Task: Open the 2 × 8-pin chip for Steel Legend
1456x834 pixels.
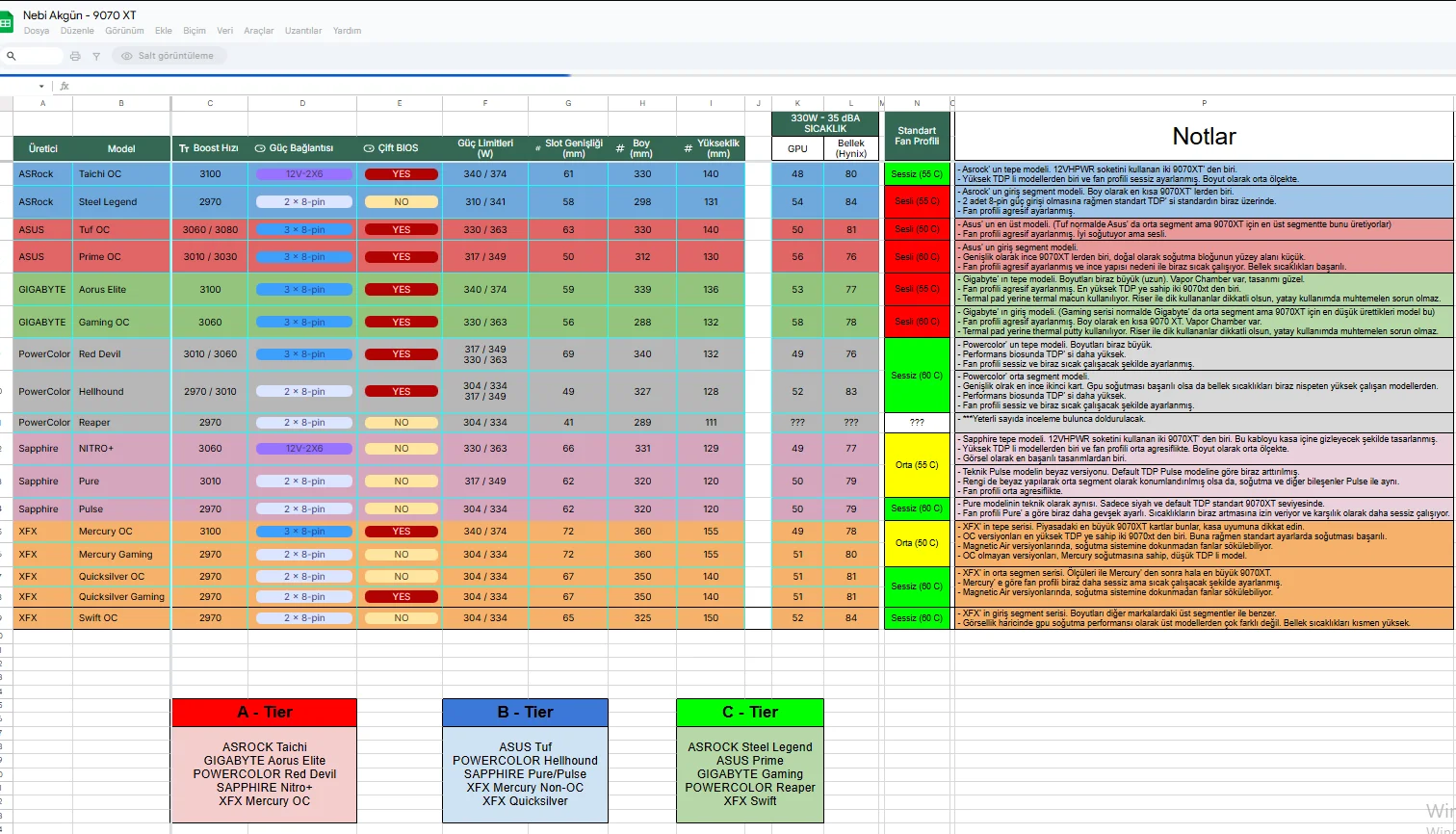Action: 304,202
